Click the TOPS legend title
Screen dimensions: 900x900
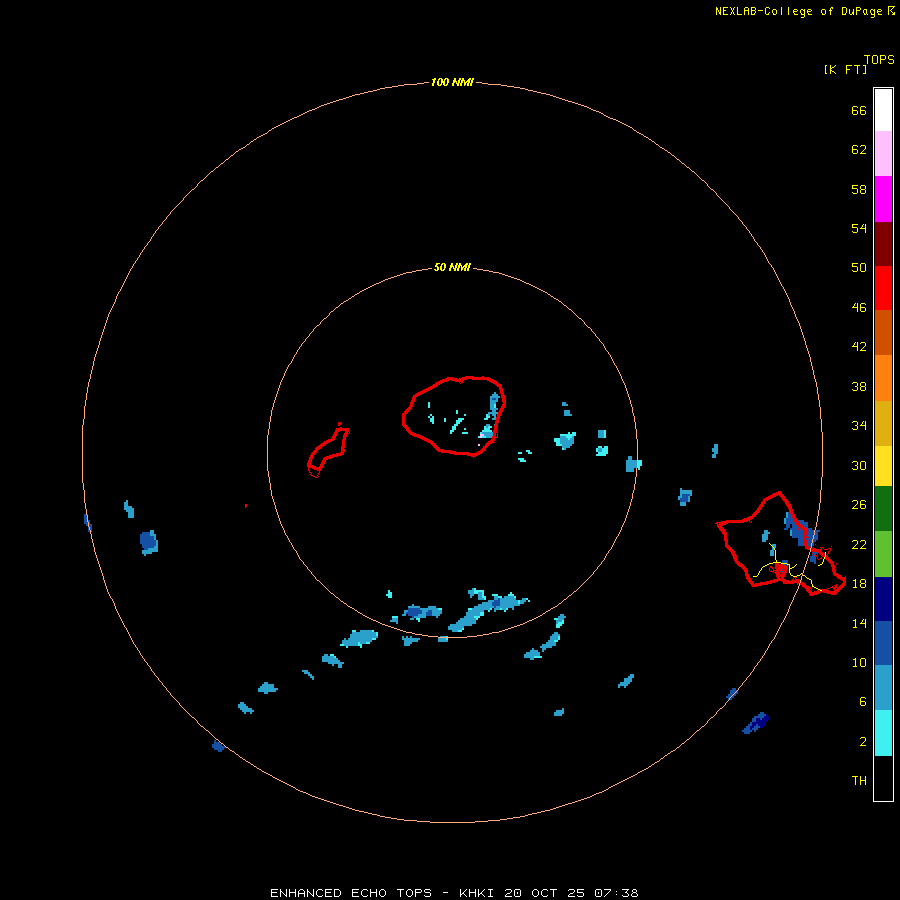coord(879,59)
